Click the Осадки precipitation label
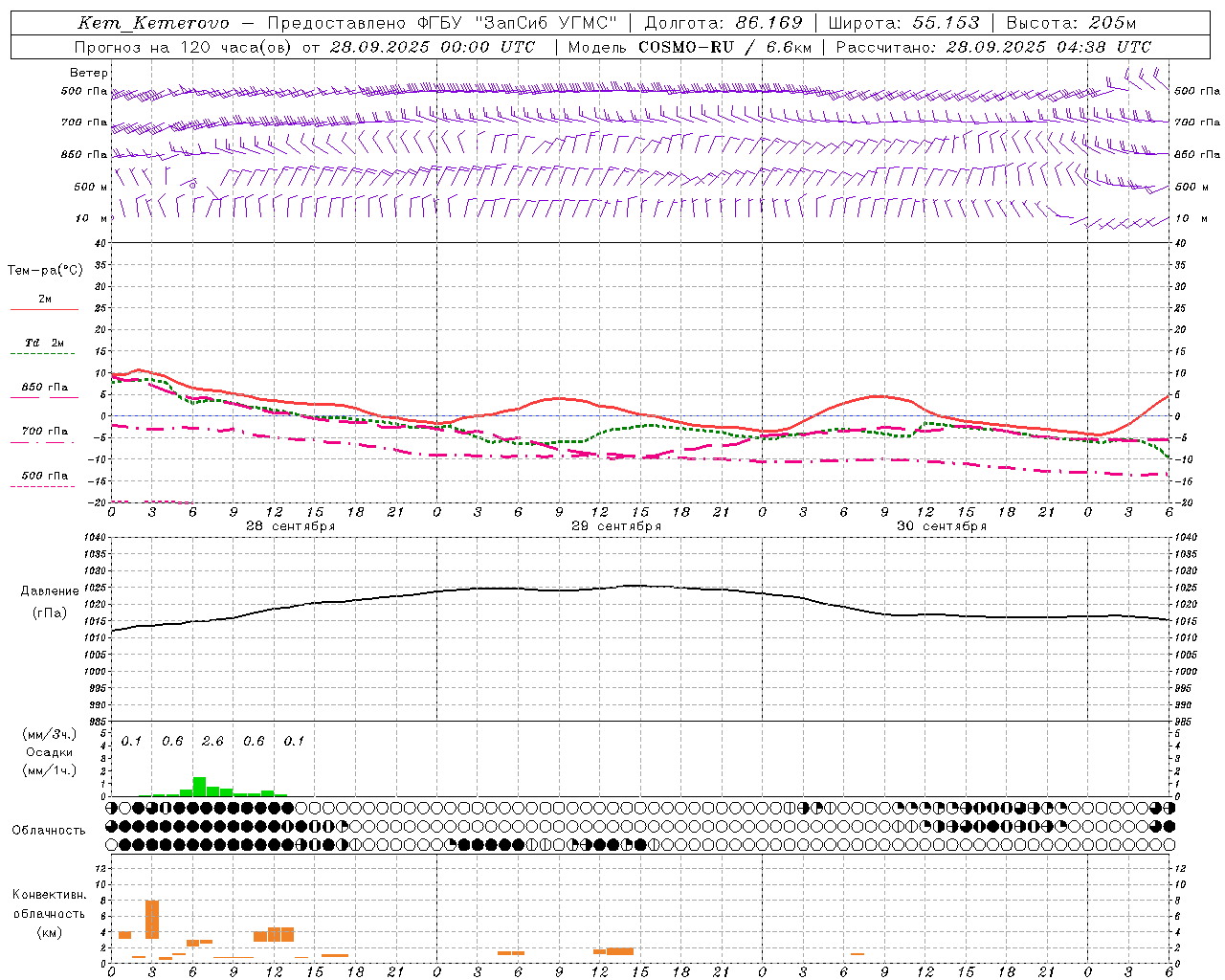Image resolution: width=1225 pixels, height=980 pixels. click(50, 753)
